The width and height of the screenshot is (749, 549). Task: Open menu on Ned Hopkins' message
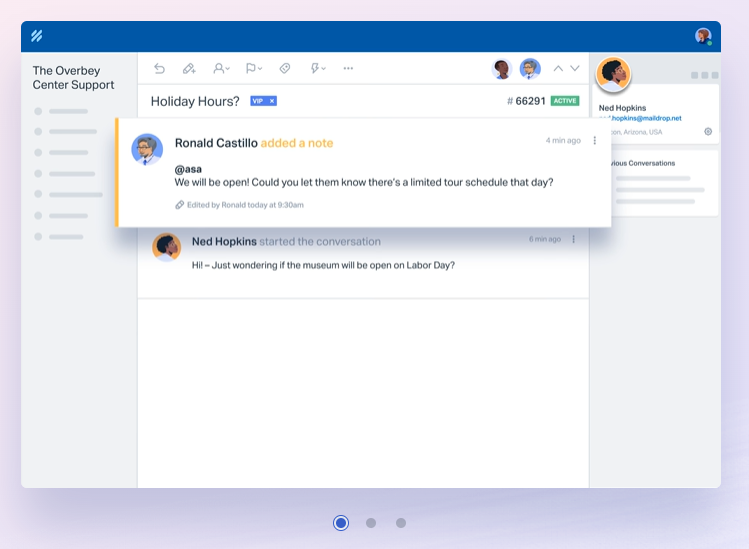[574, 239]
